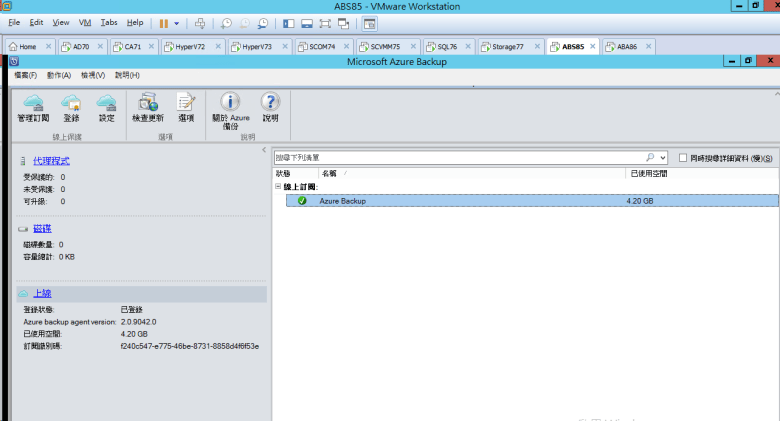Click the 磁碟 (Disks) link
The width and height of the screenshot is (780, 421).
click(42, 229)
